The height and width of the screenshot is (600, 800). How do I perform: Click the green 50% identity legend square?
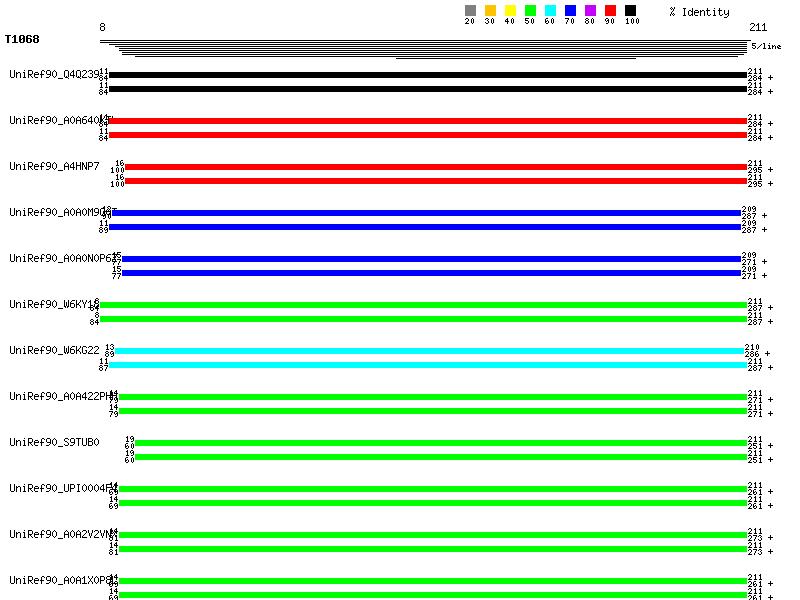coord(530,11)
